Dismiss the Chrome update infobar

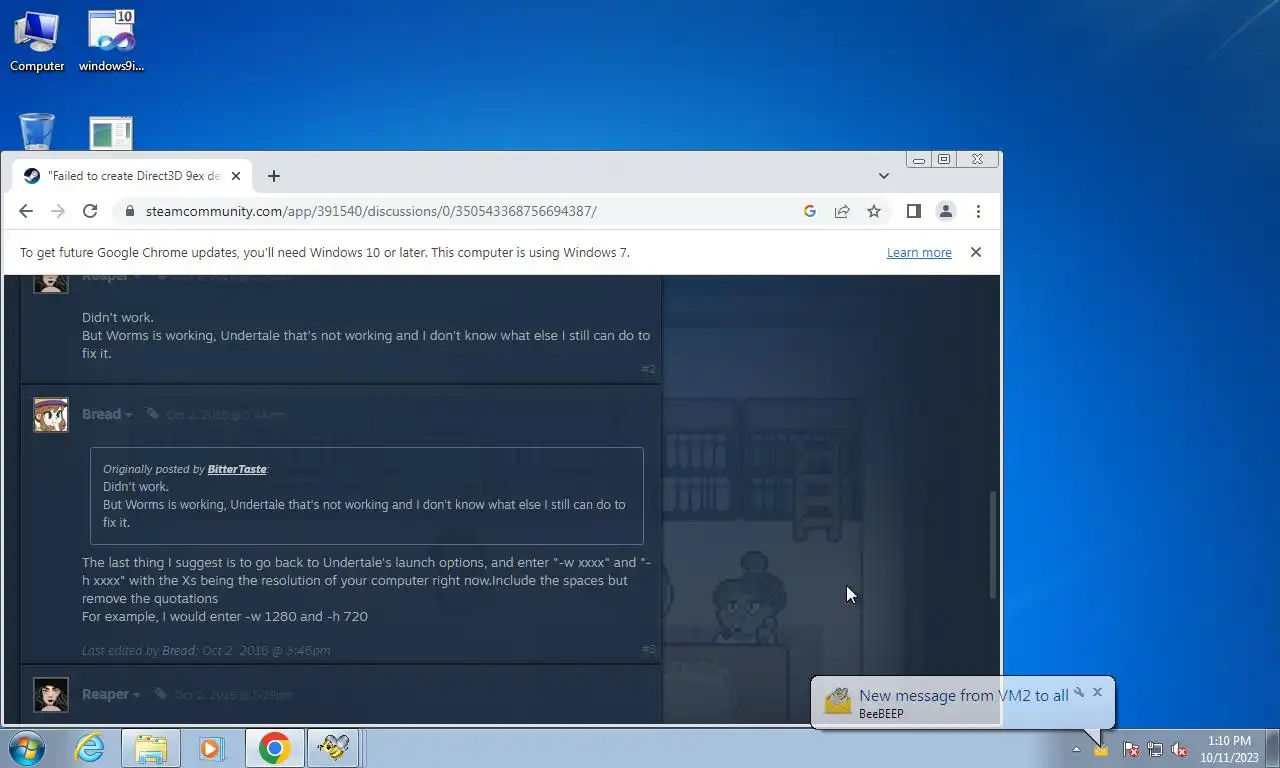click(x=976, y=252)
